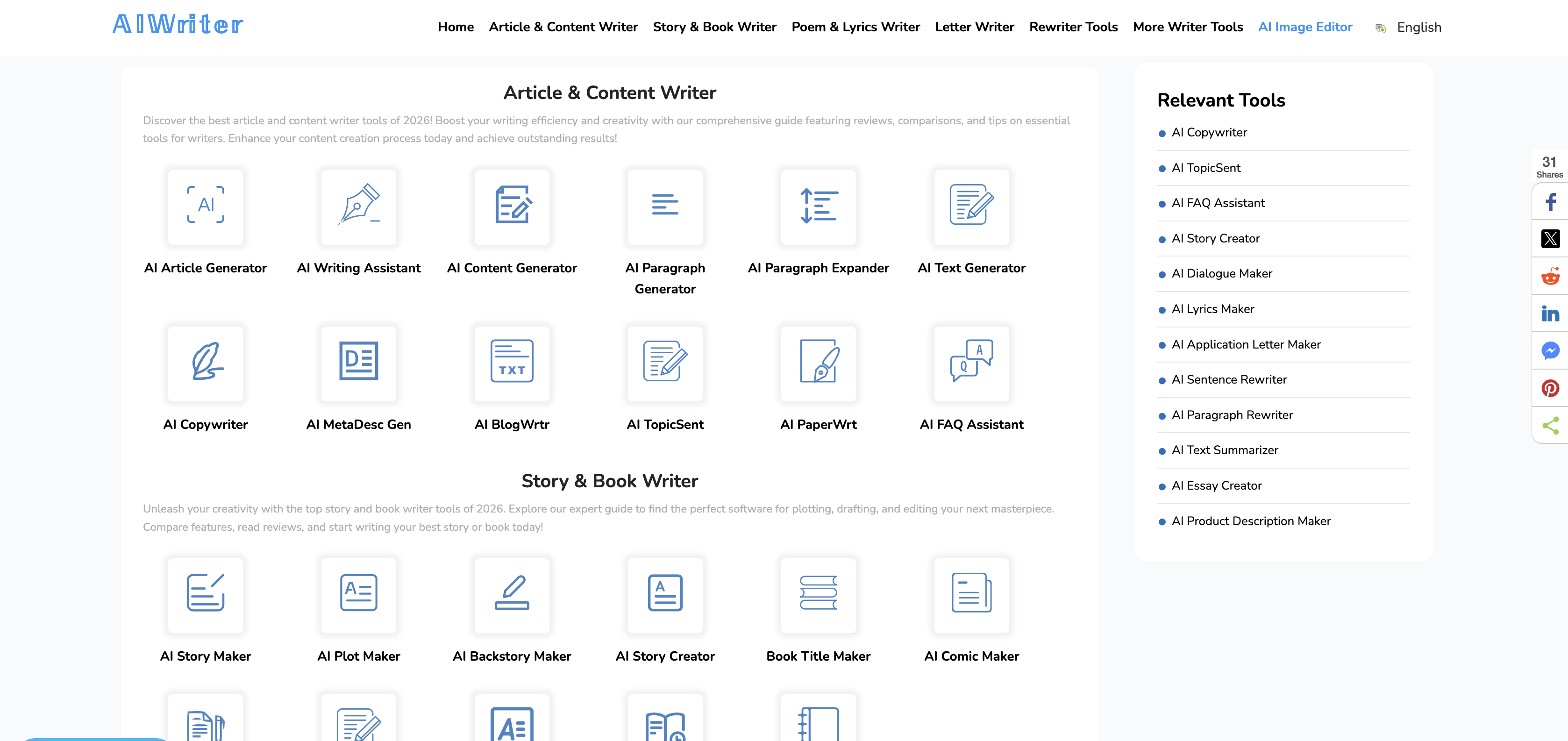The height and width of the screenshot is (741, 1568).
Task: Select the AI Image Editor nav item
Action: (x=1305, y=27)
